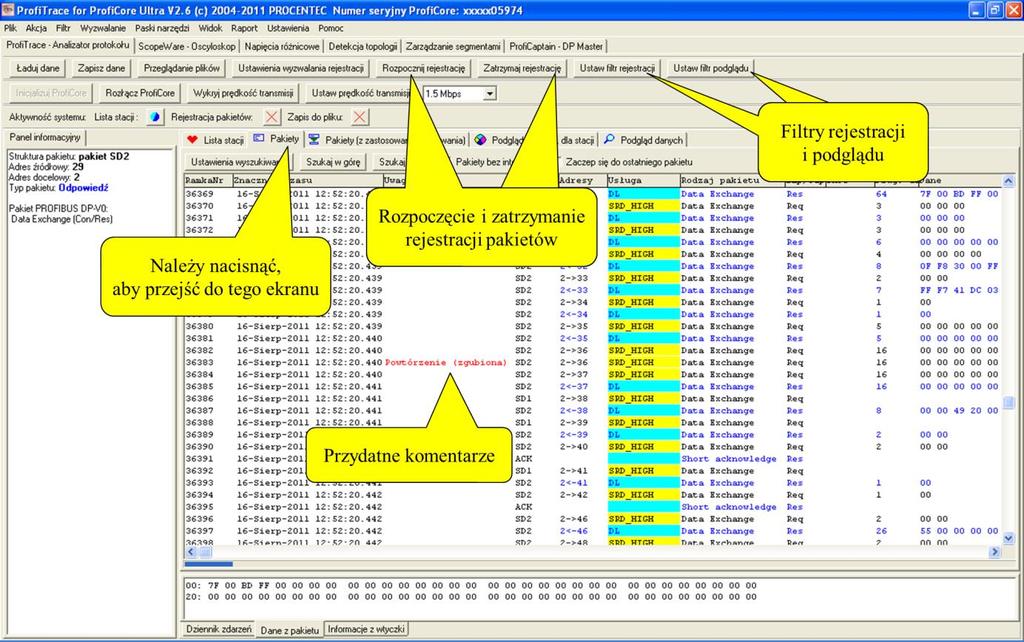Open Ustawienia wyszukiwania search settings
The height and width of the screenshot is (642, 1024).
click(x=238, y=162)
